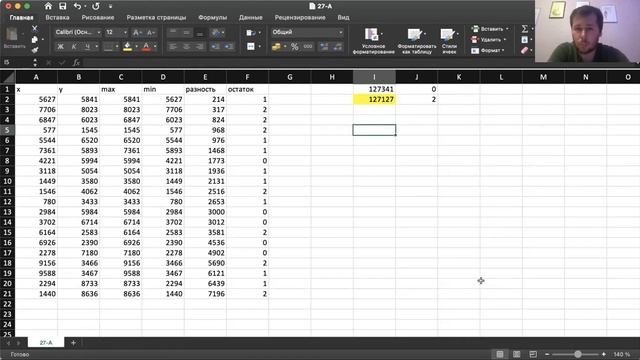This screenshot has height=360, width=640.
Task: Toggle wrap text in cells
Action: click(251, 32)
